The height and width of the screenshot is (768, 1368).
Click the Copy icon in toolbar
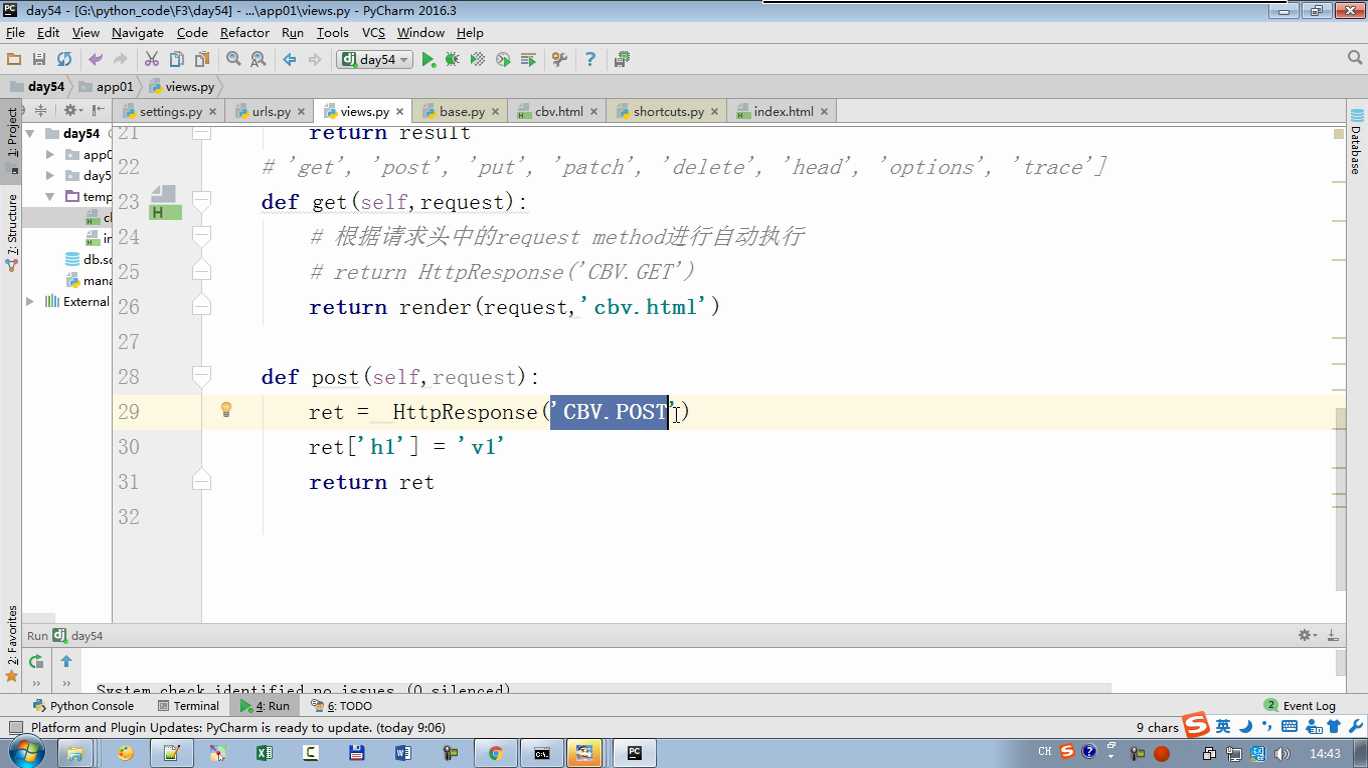click(176, 60)
